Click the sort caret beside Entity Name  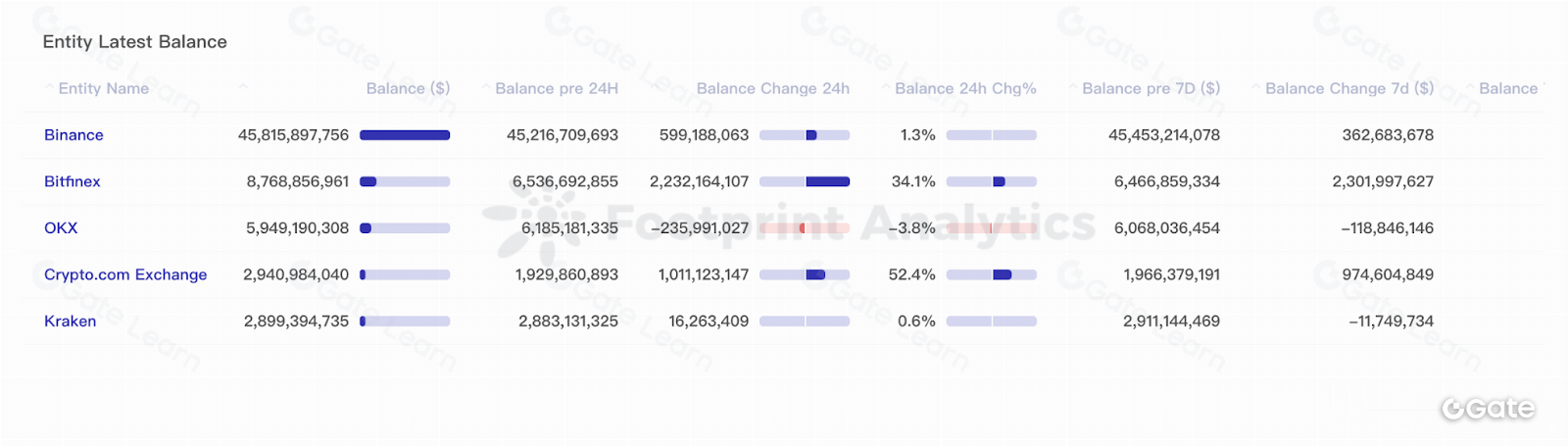49,88
